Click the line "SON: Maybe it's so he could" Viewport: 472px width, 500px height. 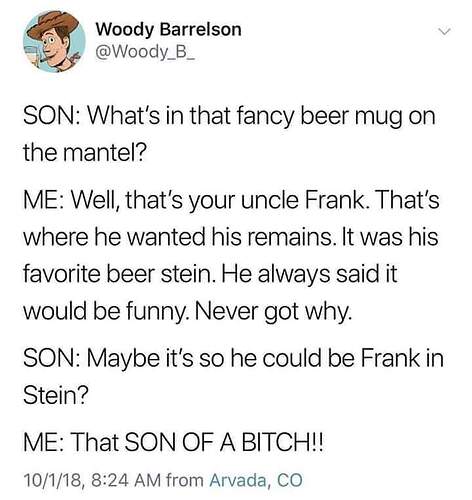click(x=233, y=359)
